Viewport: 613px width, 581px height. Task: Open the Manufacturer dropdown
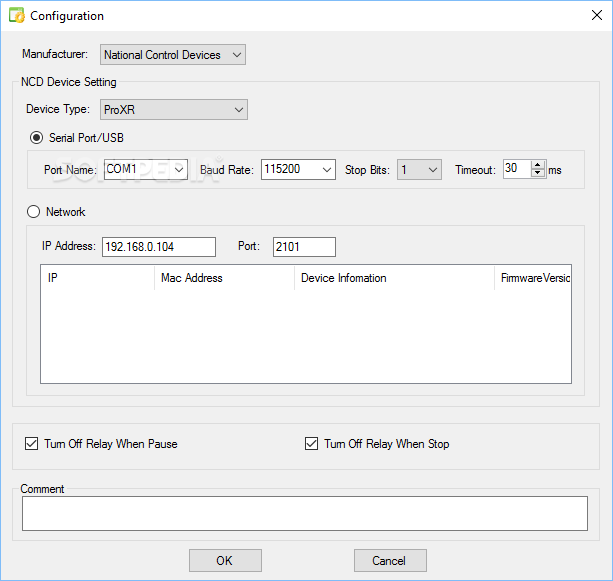[173, 55]
